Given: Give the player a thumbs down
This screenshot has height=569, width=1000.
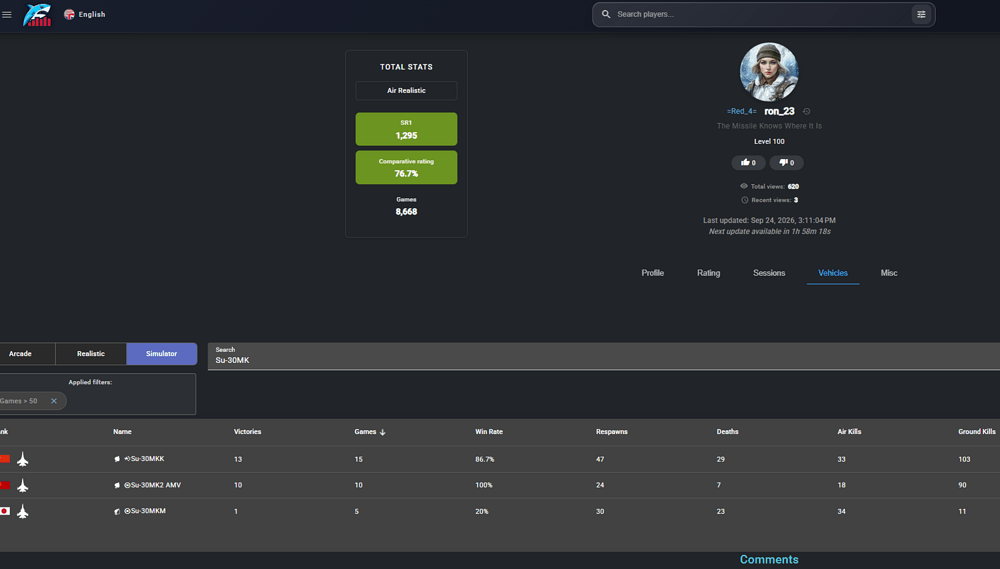Looking at the screenshot, I should (x=786, y=163).
